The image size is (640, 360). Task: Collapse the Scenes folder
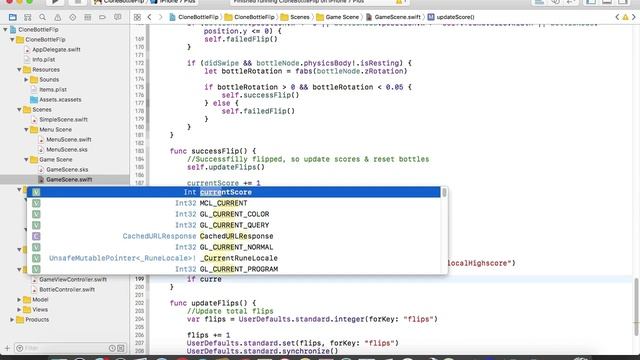(19, 109)
